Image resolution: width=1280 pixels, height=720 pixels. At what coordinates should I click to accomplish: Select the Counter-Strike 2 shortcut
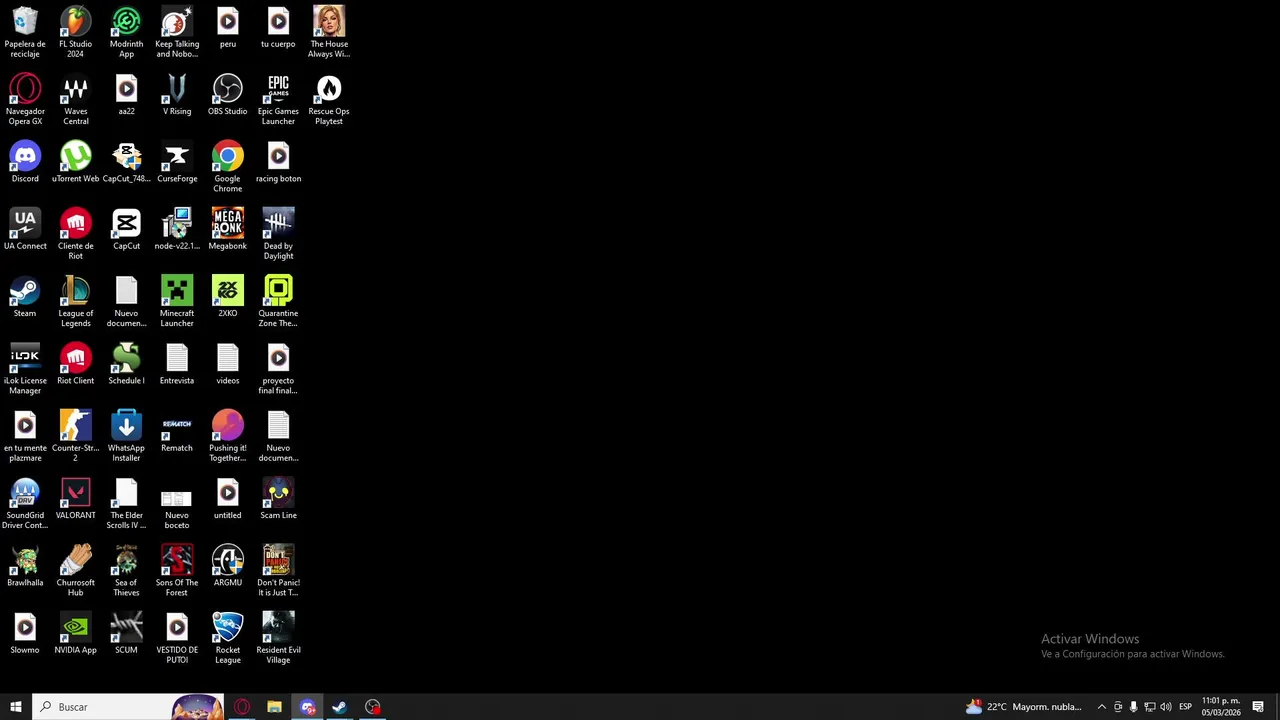click(75, 435)
